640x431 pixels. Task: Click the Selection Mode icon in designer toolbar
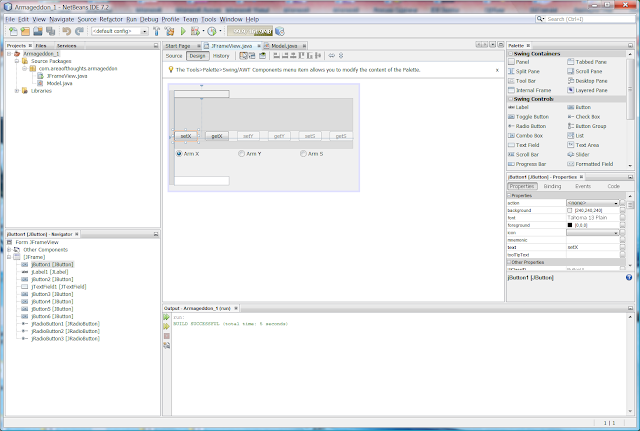[243, 56]
